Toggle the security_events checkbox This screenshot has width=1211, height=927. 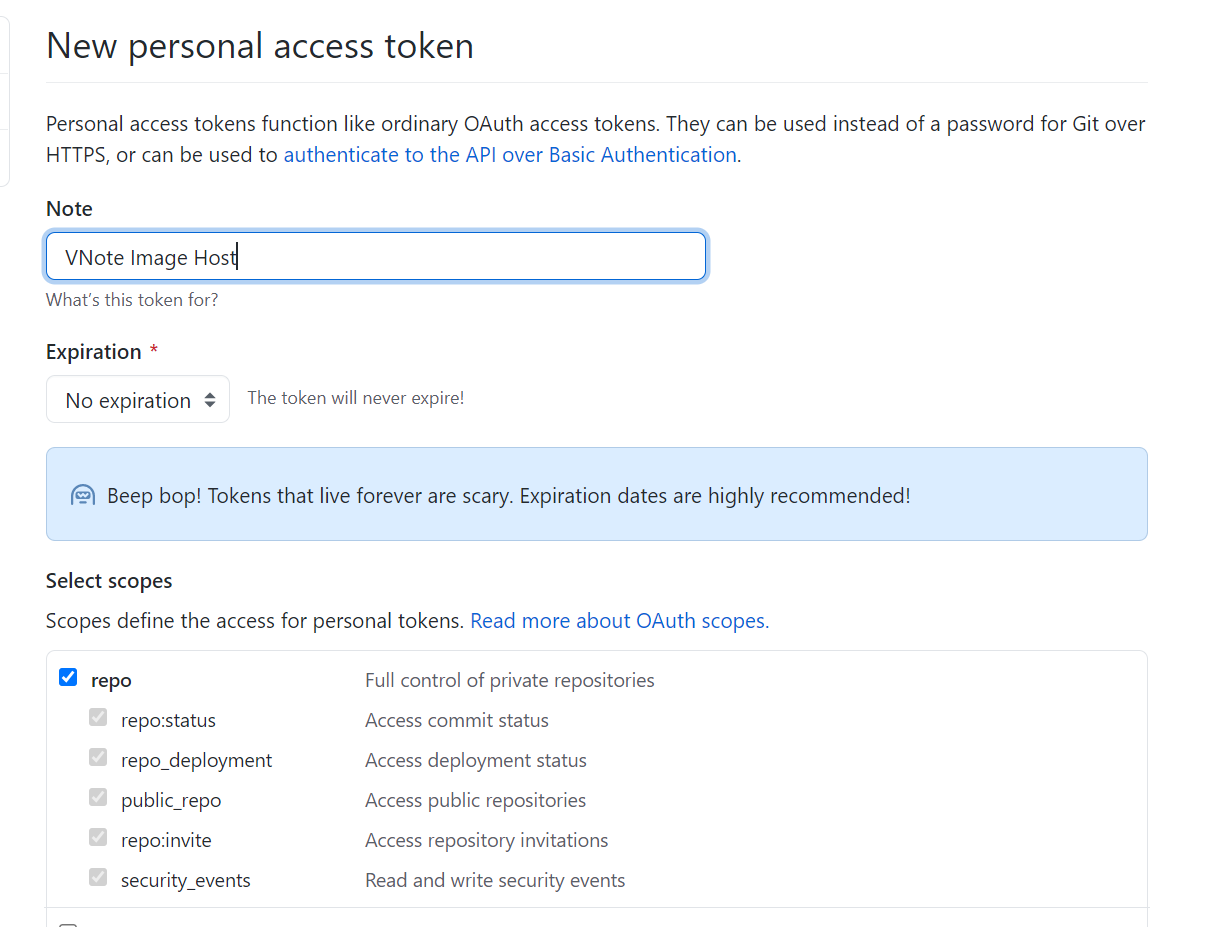(x=98, y=878)
